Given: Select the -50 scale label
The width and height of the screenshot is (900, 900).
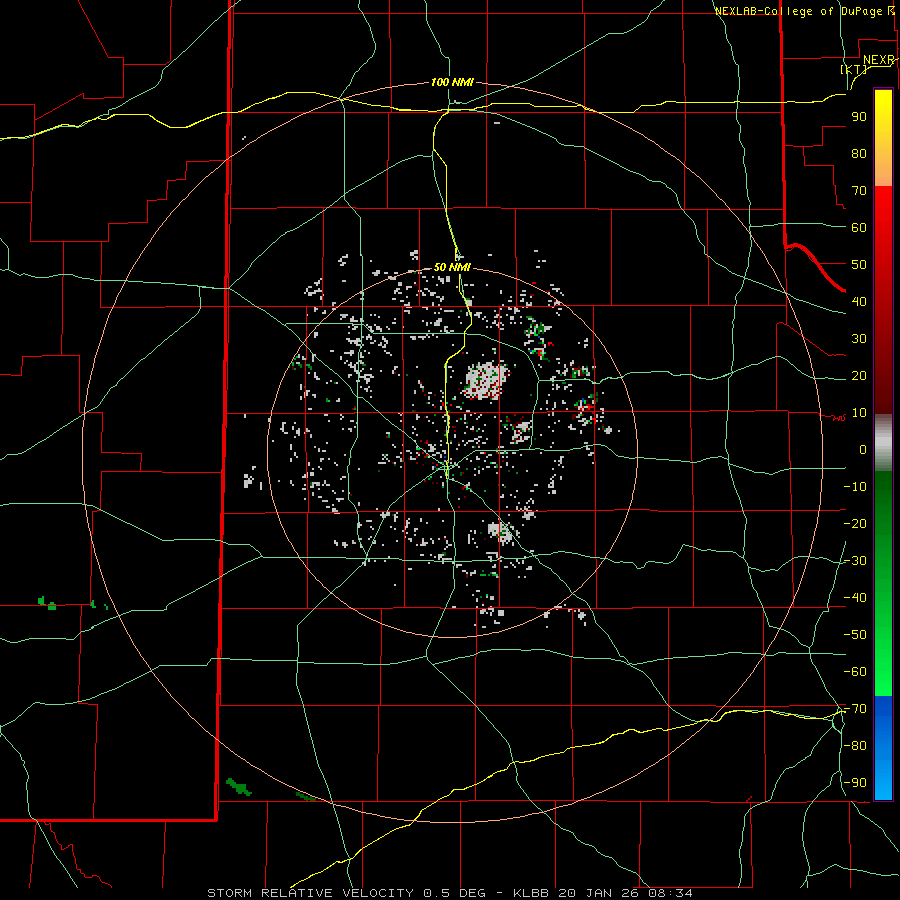Looking at the screenshot, I should (x=855, y=635).
